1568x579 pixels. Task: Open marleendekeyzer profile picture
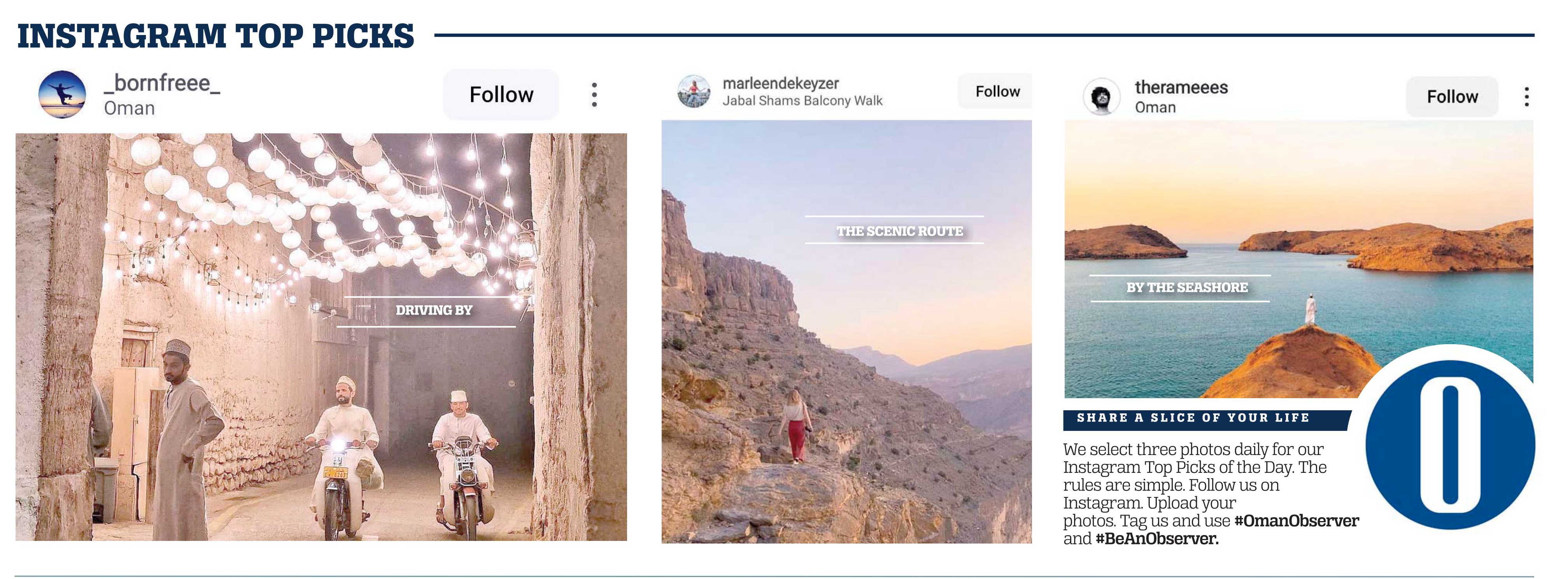click(694, 91)
